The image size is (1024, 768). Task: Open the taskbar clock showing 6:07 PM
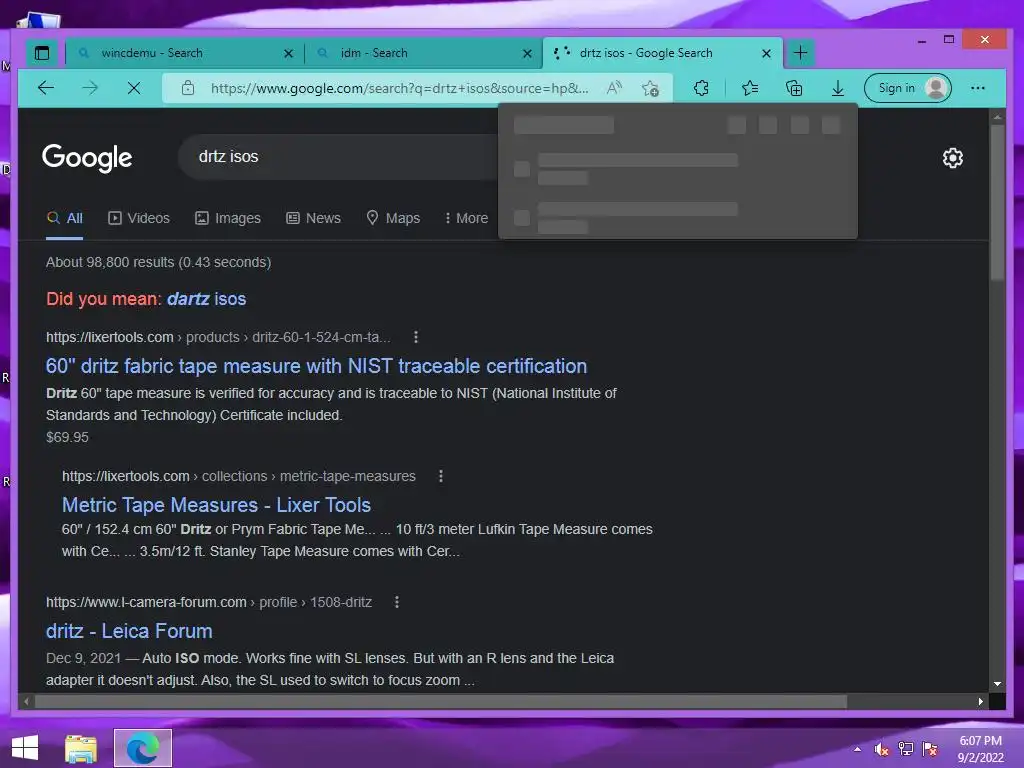[980, 749]
